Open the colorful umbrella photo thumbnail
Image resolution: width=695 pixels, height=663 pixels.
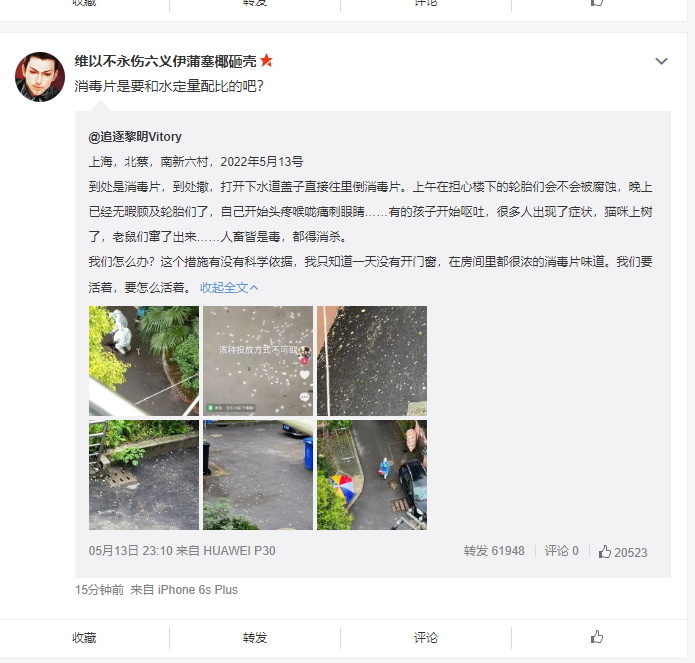[x=372, y=475]
